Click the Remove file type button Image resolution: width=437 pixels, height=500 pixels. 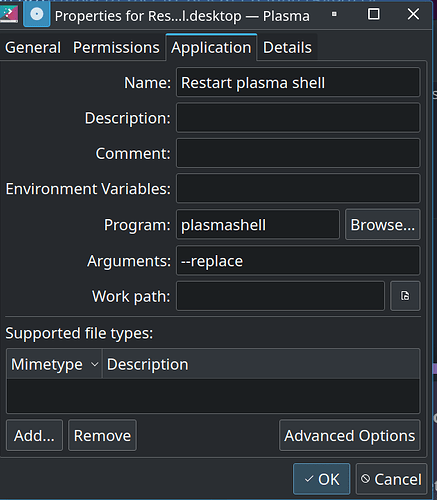pyautogui.click(x=102, y=435)
